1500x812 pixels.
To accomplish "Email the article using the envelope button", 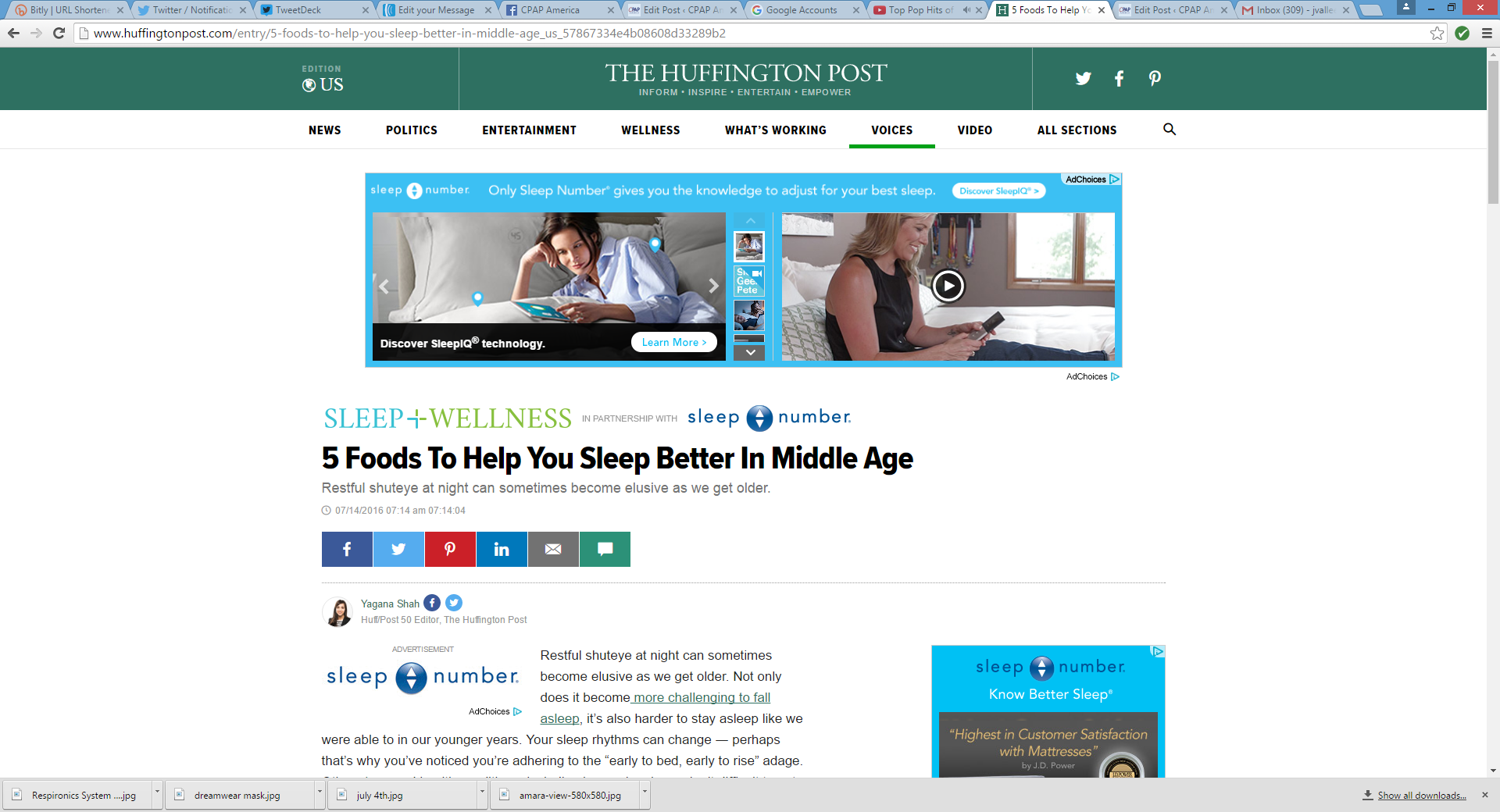I will click(553, 549).
